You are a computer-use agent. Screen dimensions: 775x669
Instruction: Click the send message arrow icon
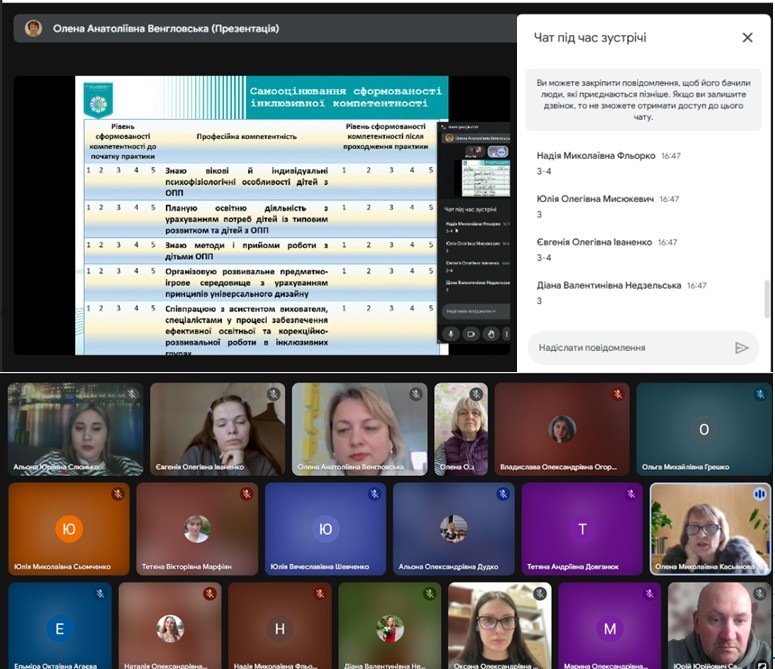[741, 348]
